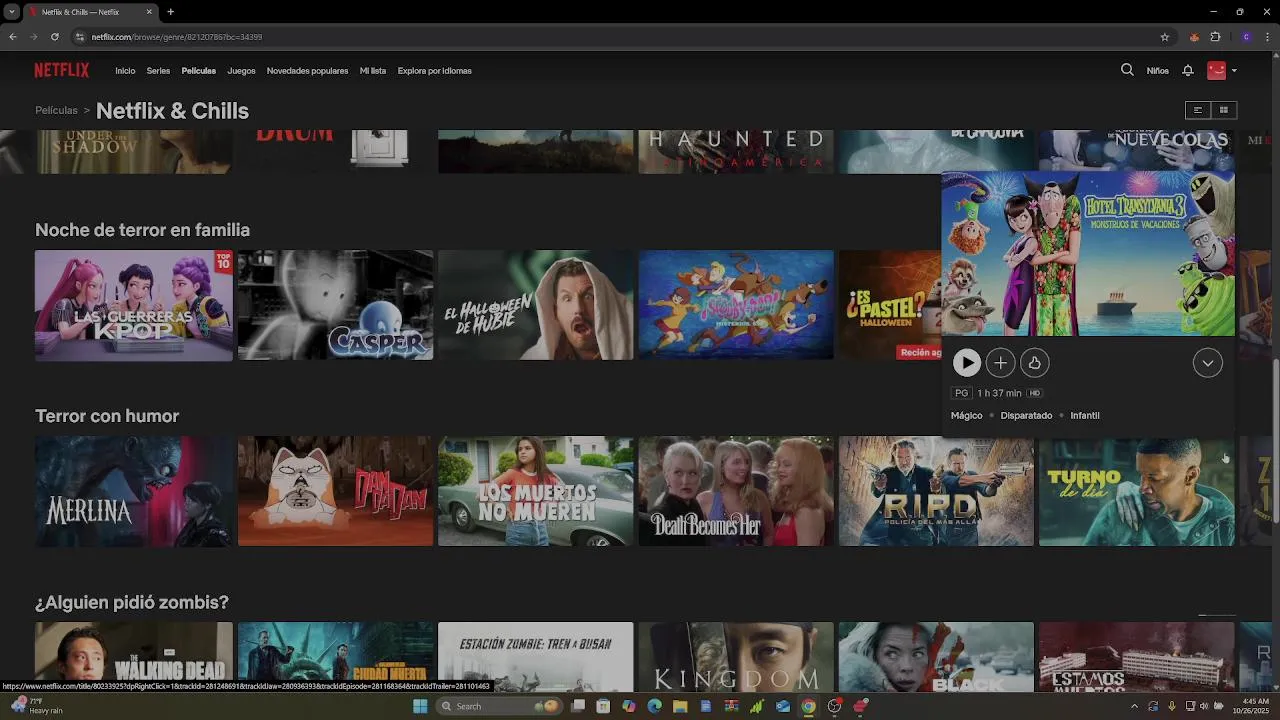Viewport: 1280px width, 720px height.
Task: Select the Películas navigation item
Action: [x=198, y=71]
